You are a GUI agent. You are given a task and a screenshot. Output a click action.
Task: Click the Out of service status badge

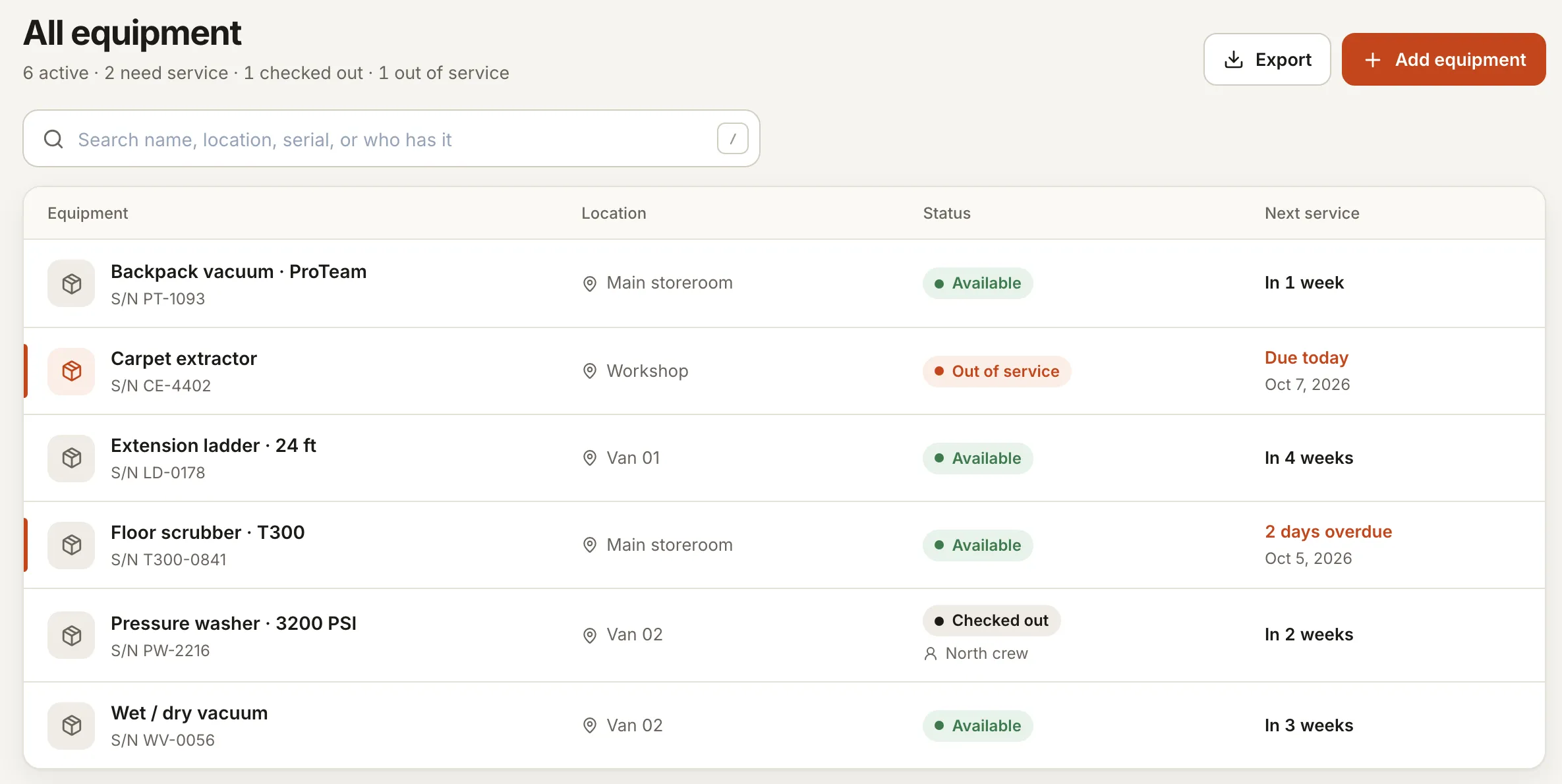(x=997, y=371)
